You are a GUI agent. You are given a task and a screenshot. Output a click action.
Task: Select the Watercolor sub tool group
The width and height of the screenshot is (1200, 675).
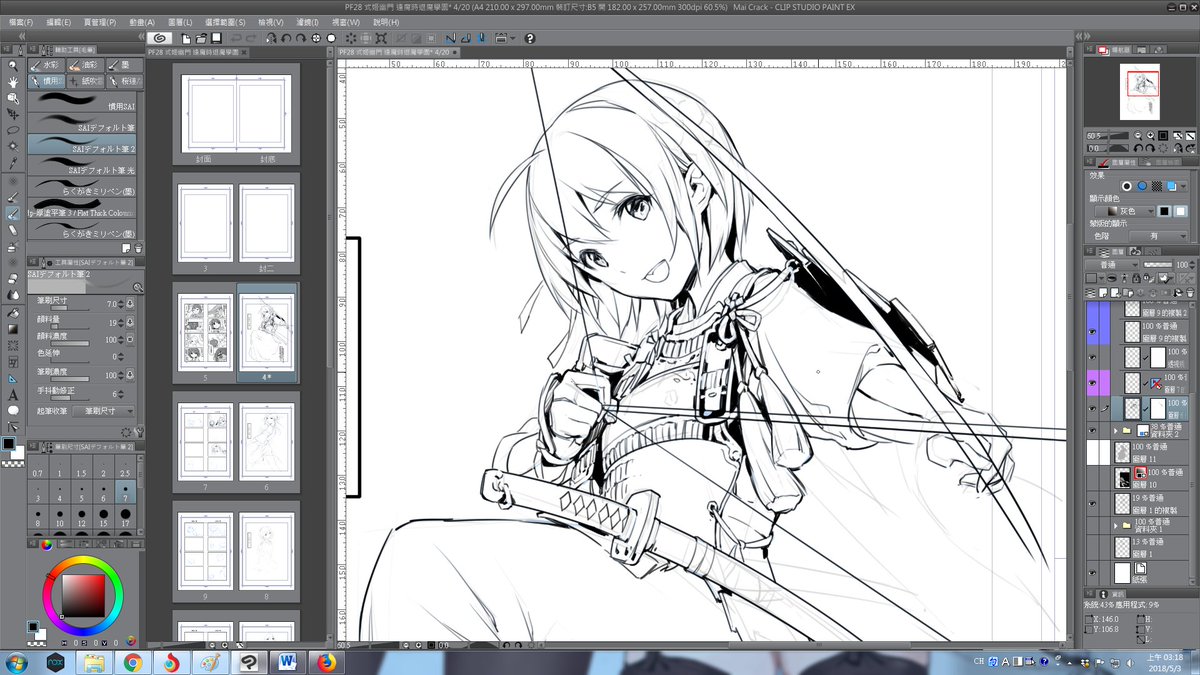[47, 65]
